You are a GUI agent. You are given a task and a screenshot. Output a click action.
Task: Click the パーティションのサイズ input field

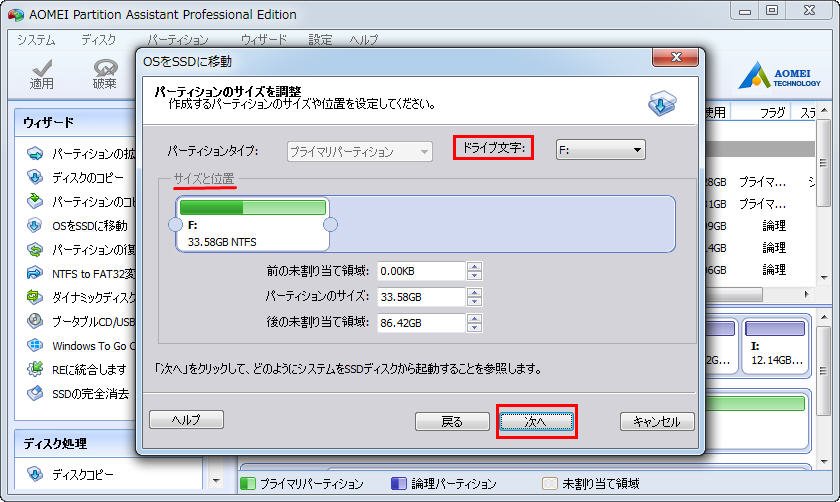[x=421, y=297]
